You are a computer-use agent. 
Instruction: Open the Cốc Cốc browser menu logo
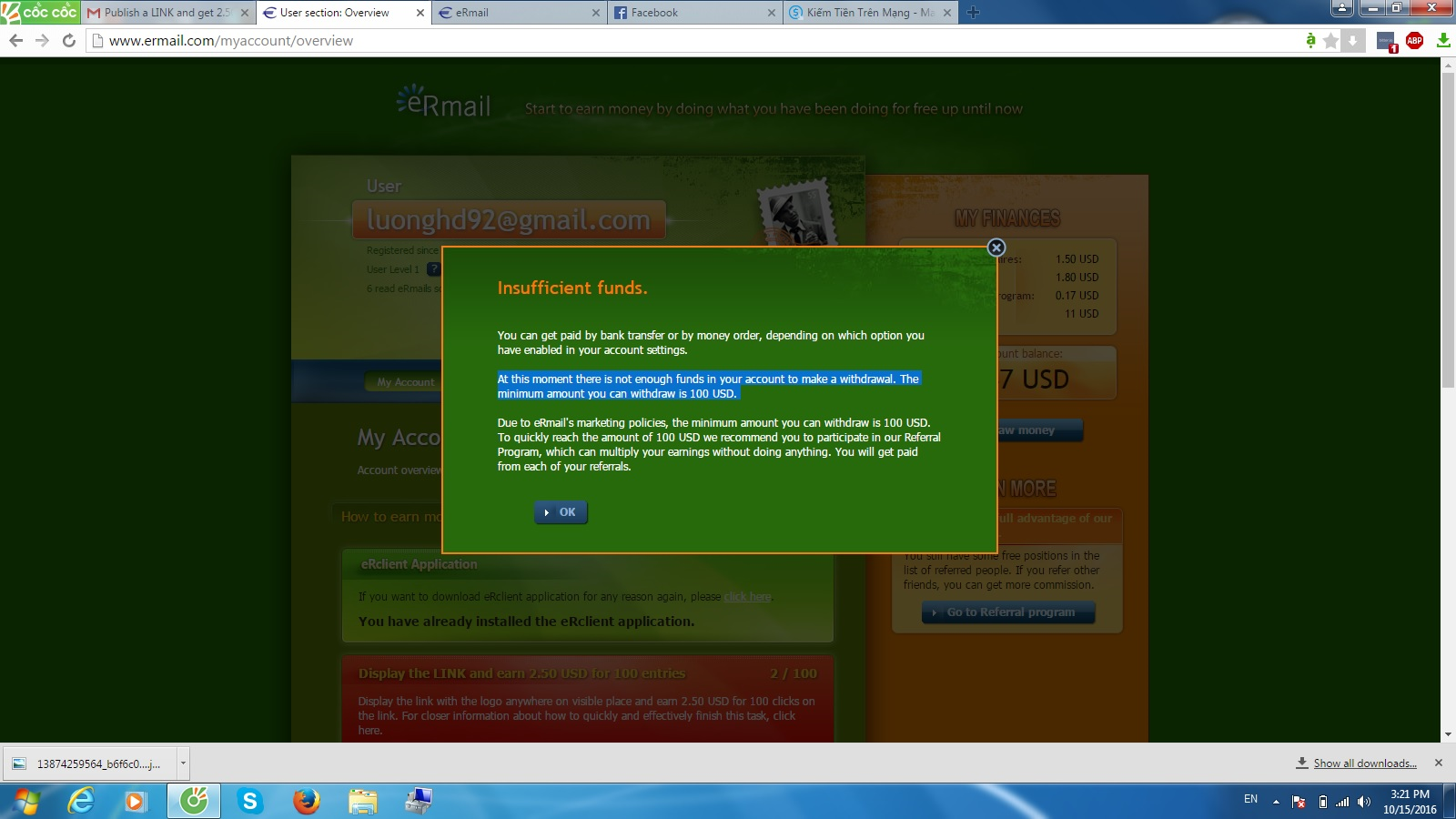40,12
